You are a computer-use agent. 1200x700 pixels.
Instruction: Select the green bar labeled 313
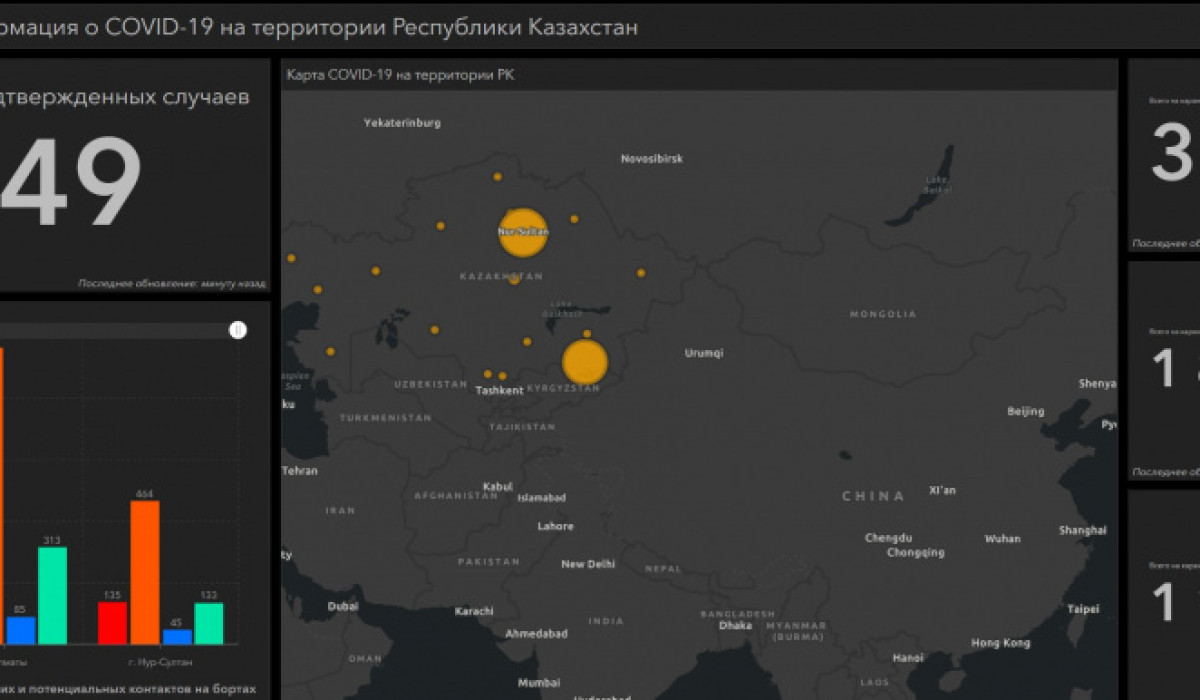coord(53,596)
